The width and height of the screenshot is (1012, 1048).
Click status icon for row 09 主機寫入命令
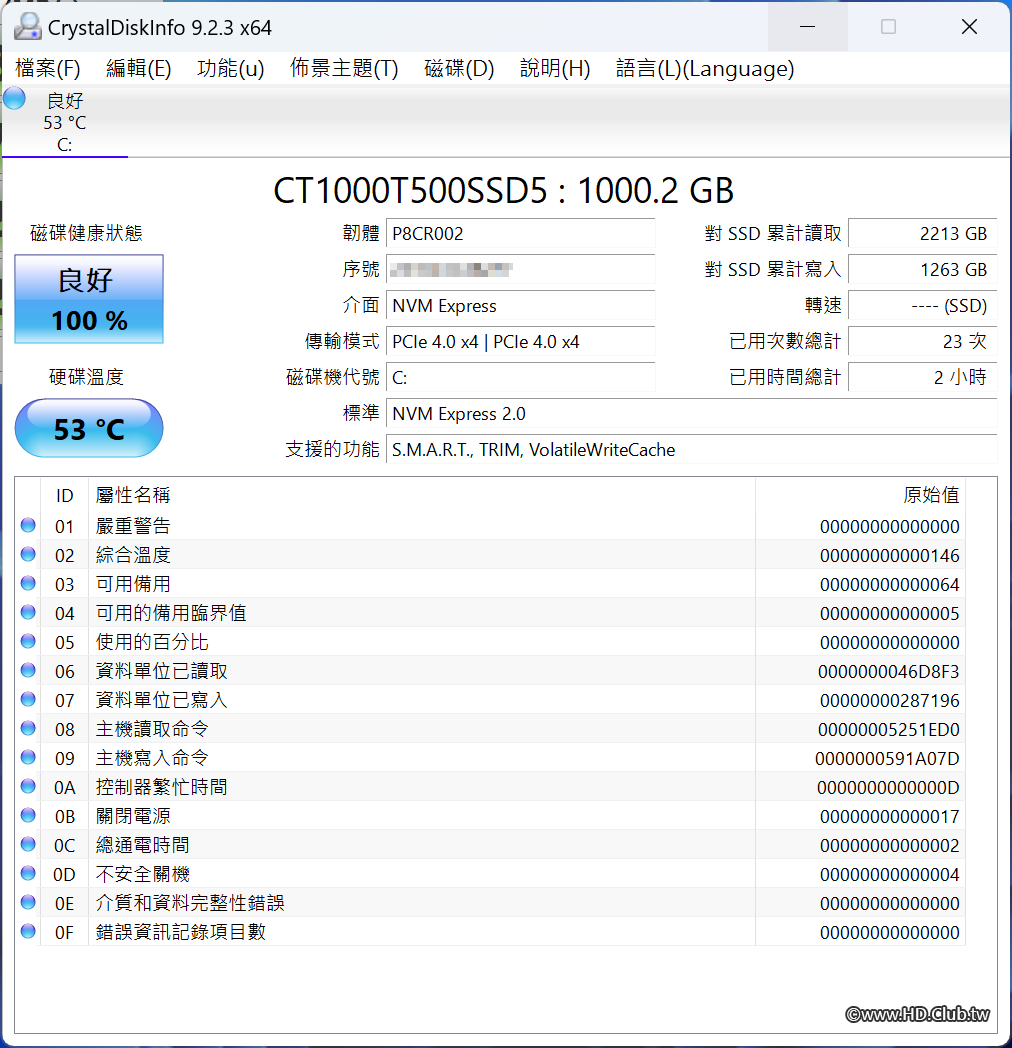(x=28, y=757)
